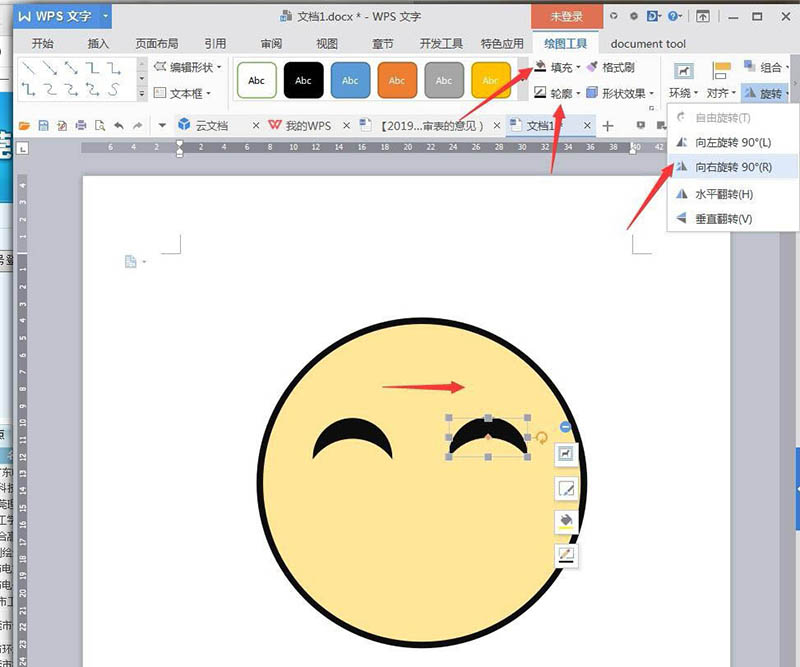The height and width of the screenshot is (667, 800).
Task: Select the elbow double-arrow connector shape
Action: pos(29,90)
